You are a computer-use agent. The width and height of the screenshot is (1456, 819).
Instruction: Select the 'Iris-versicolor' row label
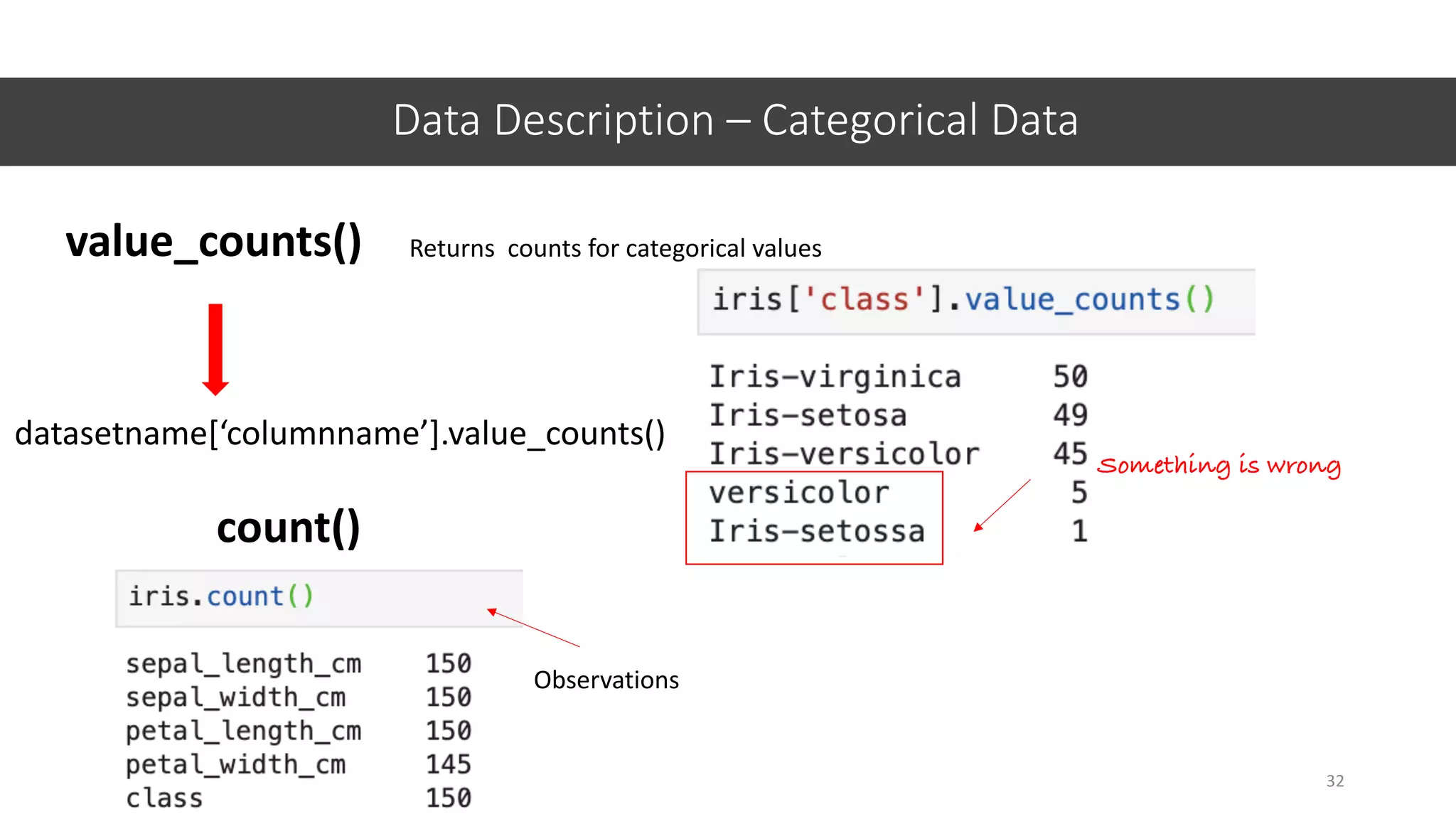[x=845, y=454]
